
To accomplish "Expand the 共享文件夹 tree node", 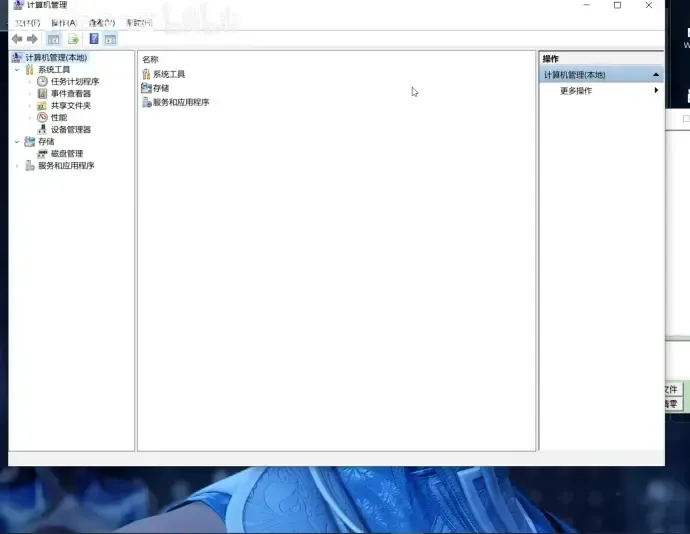I will click(30, 106).
